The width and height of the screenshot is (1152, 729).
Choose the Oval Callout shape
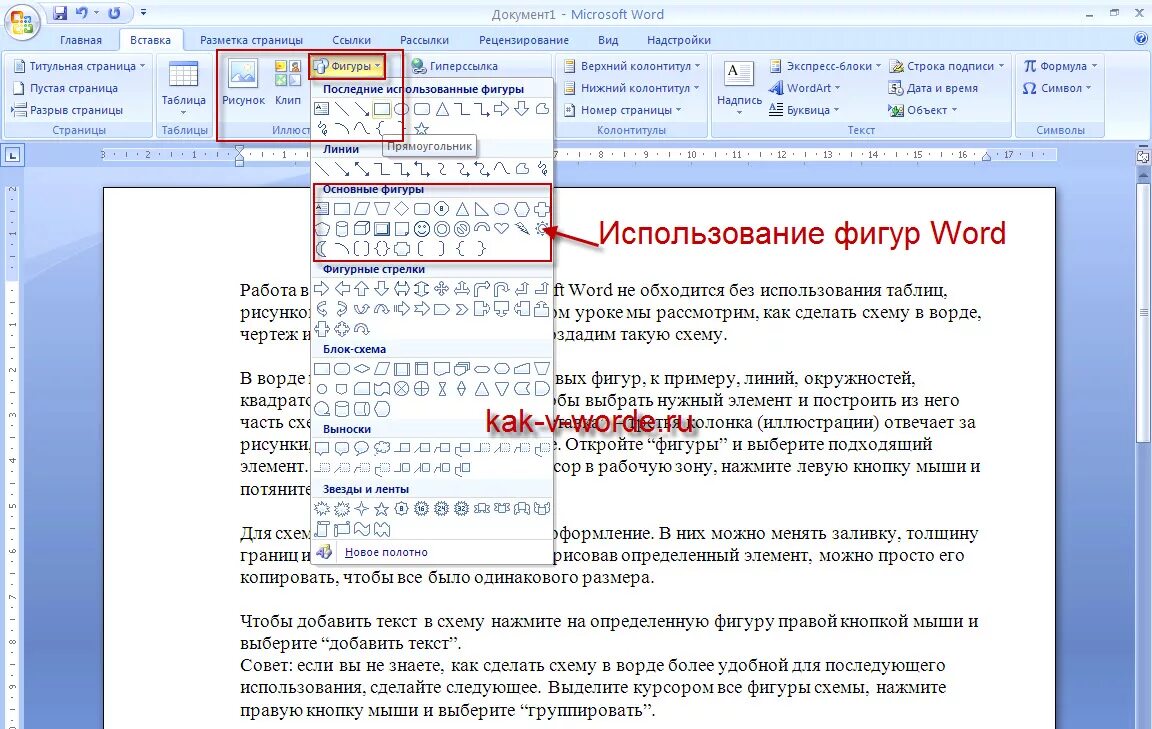(x=361, y=448)
